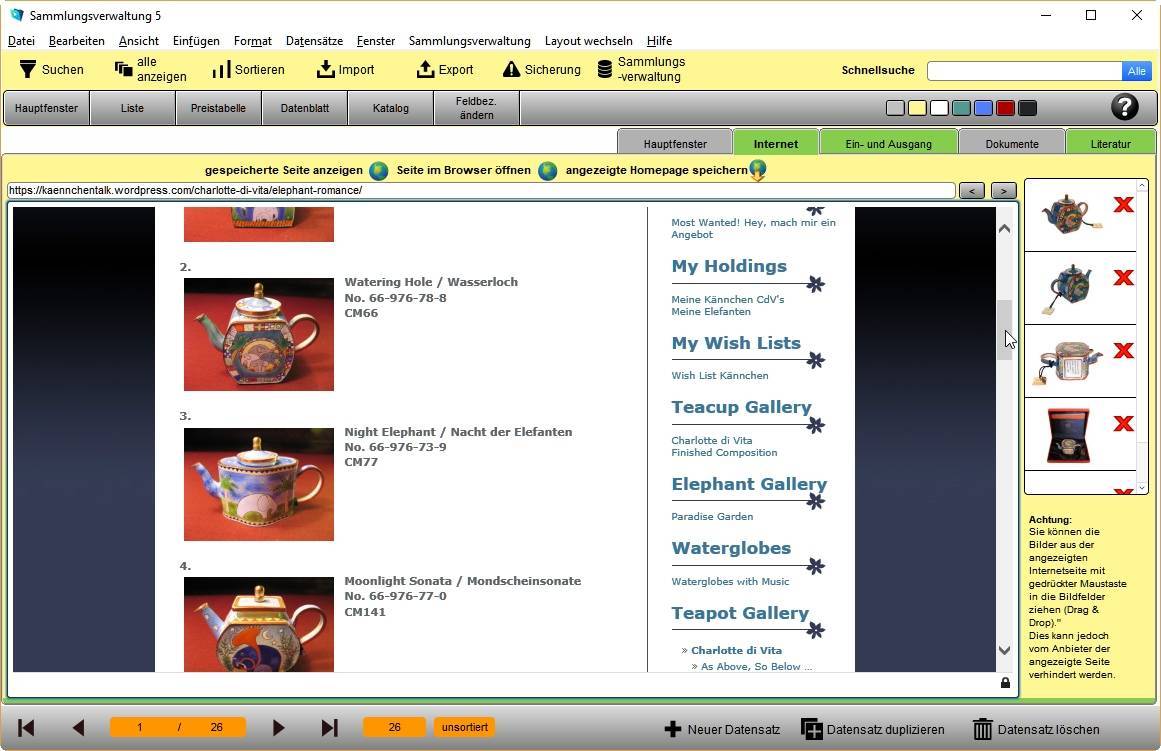
Task: Open the Sicherung backup function
Action: (511, 70)
